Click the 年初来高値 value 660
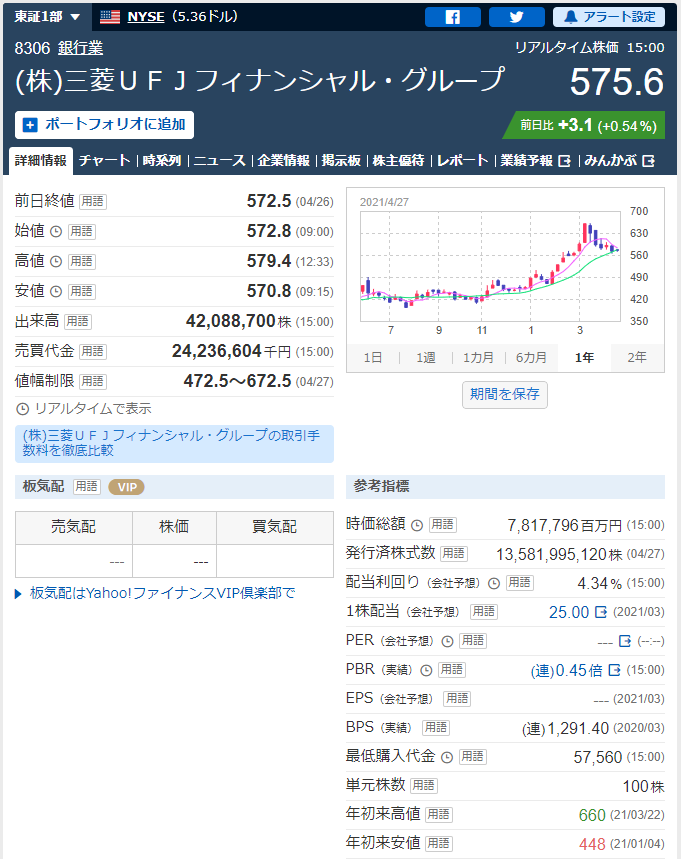This screenshot has width=681, height=859. 592,816
